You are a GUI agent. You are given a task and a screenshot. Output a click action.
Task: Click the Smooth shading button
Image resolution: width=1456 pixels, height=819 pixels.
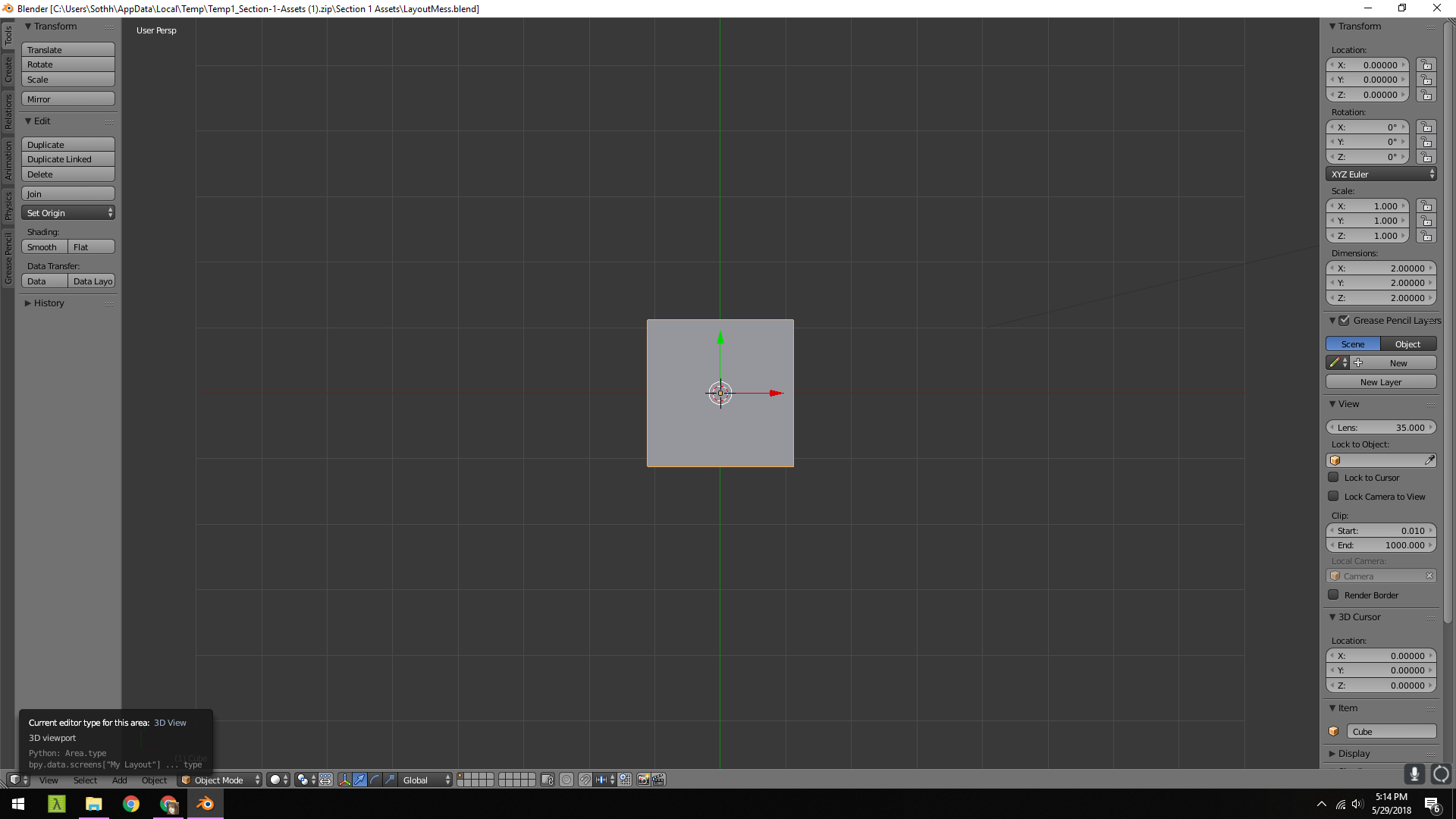(45, 247)
